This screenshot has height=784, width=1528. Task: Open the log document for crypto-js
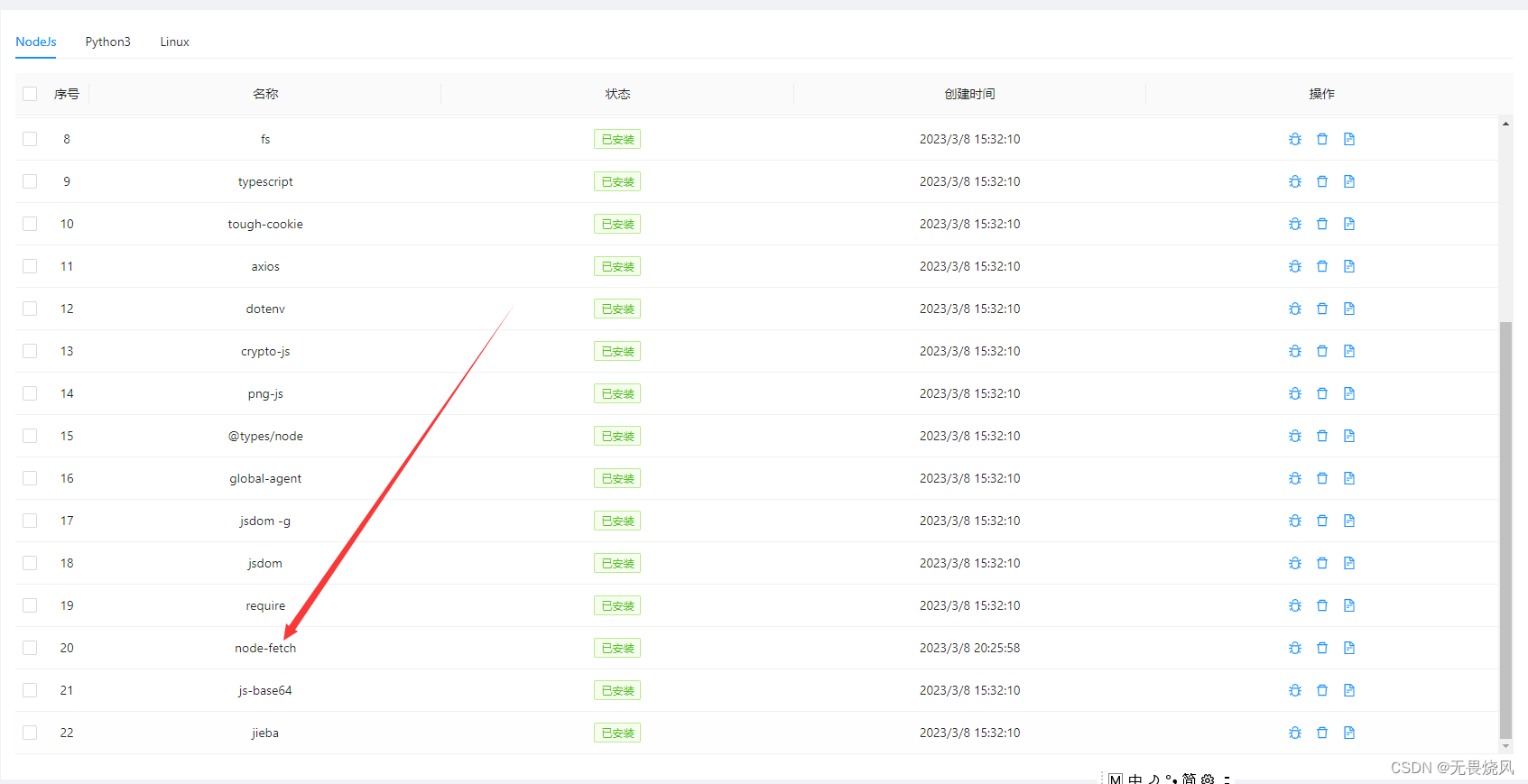point(1349,351)
